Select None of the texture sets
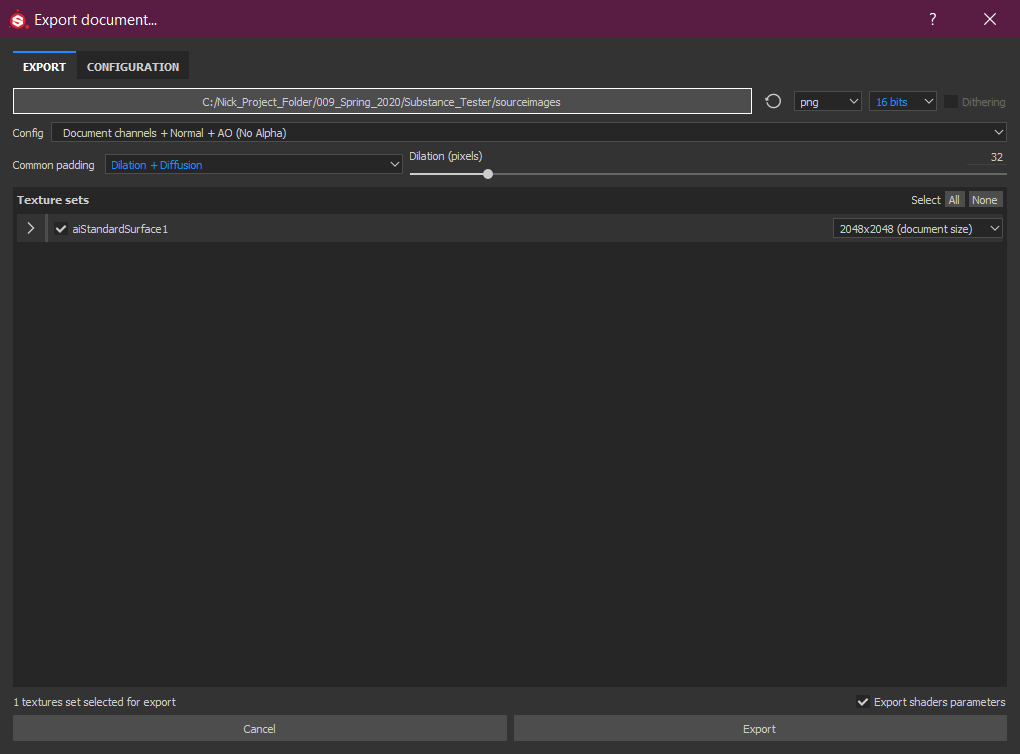This screenshot has width=1020, height=754. coord(984,200)
